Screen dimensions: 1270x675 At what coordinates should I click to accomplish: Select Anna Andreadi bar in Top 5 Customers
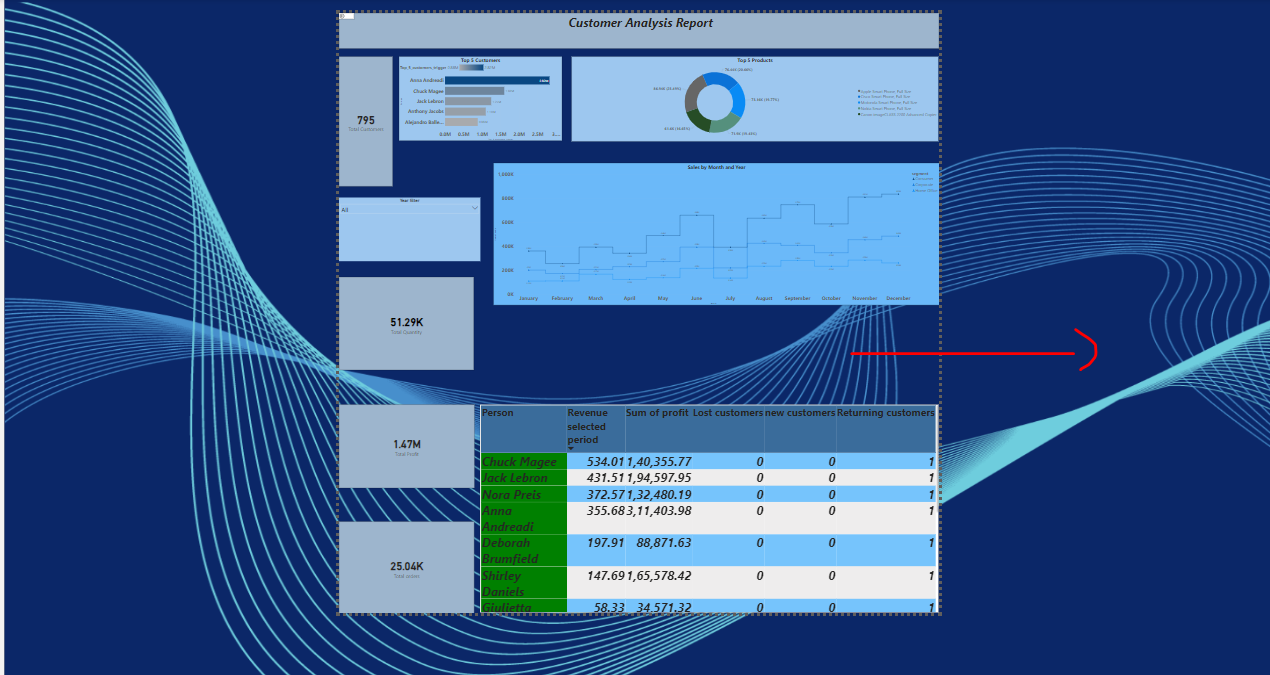click(497, 80)
